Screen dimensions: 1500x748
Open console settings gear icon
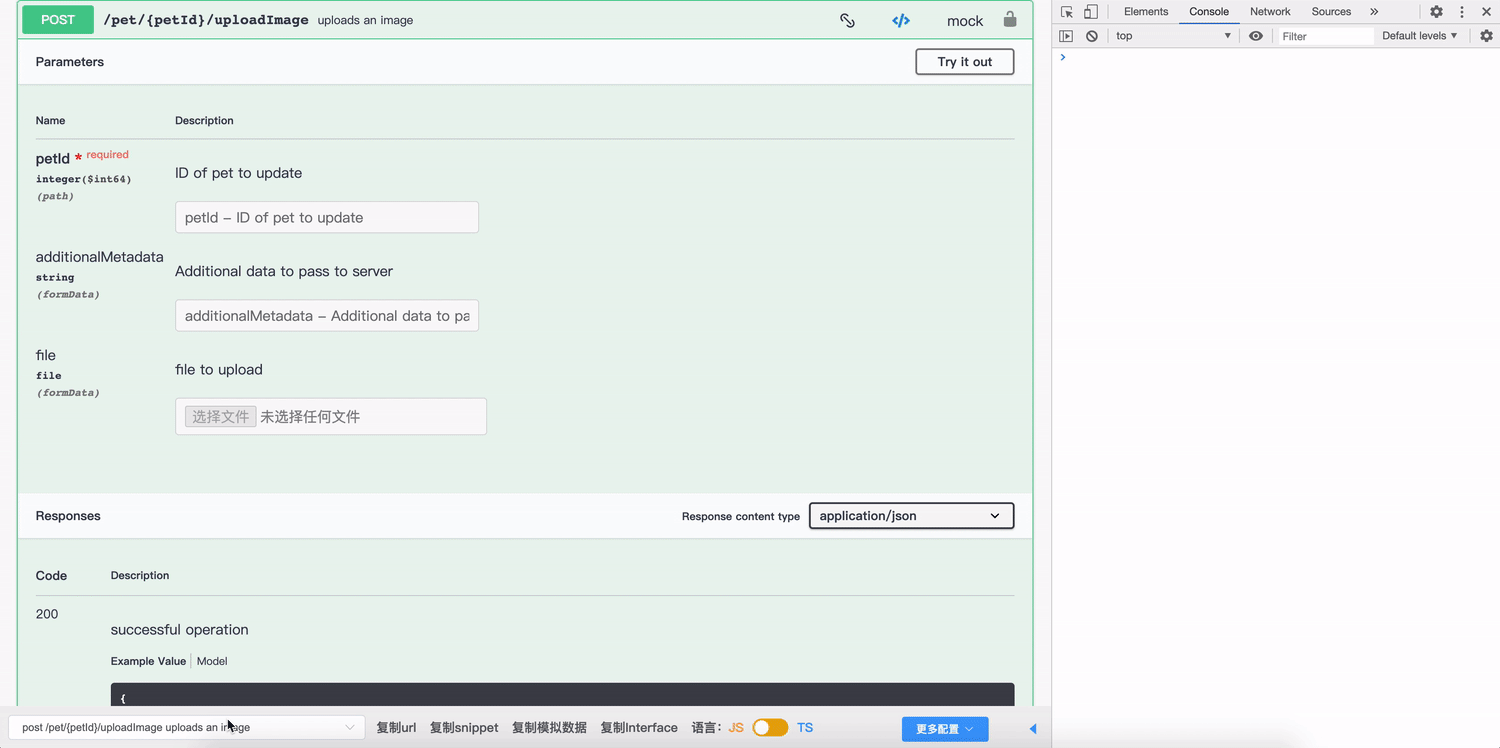[x=1486, y=36]
